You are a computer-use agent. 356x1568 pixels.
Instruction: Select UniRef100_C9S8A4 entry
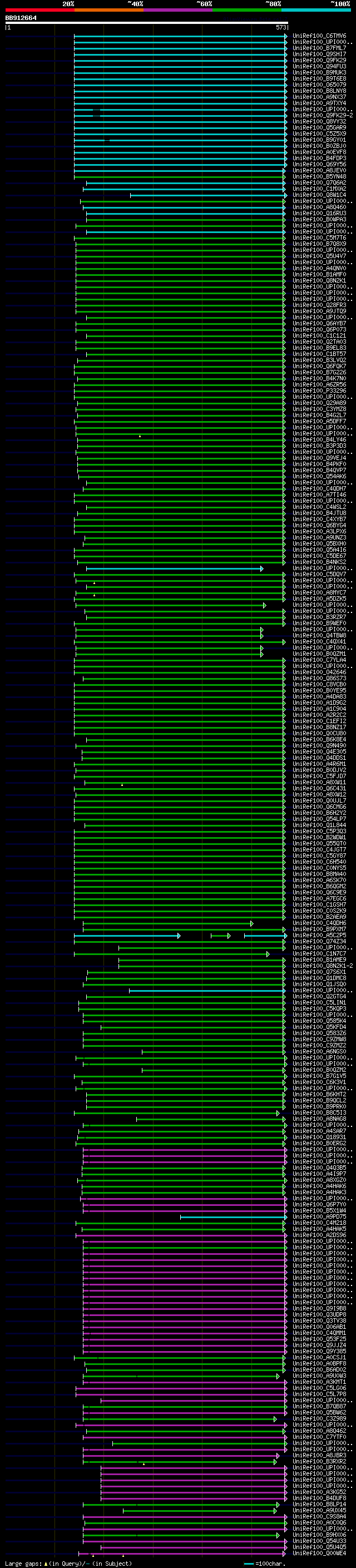pyautogui.click(x=319, y=1516)
